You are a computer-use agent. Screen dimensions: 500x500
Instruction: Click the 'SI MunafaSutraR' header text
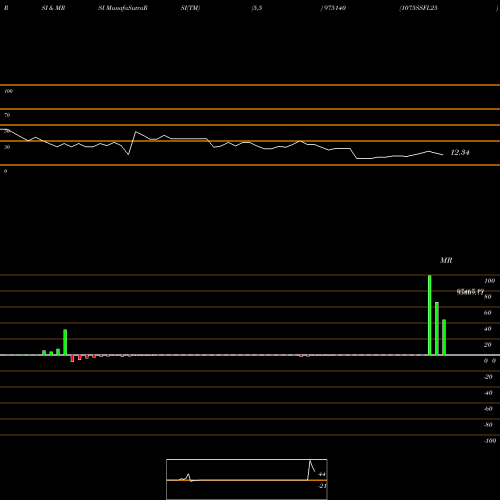click(x=123, y=8)
